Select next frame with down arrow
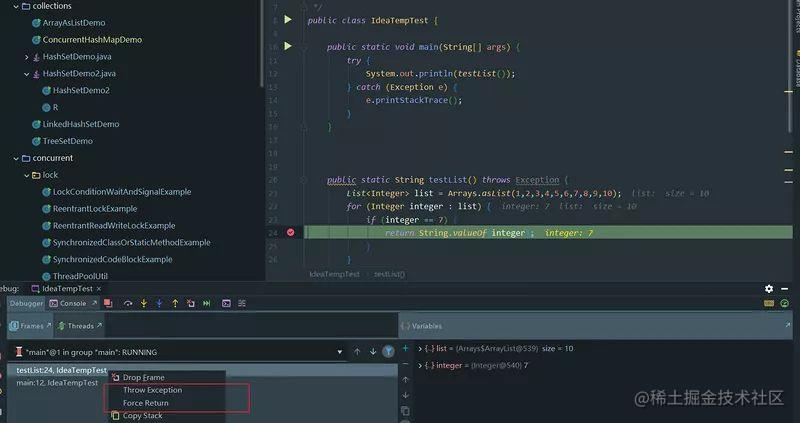 (373, 352)
